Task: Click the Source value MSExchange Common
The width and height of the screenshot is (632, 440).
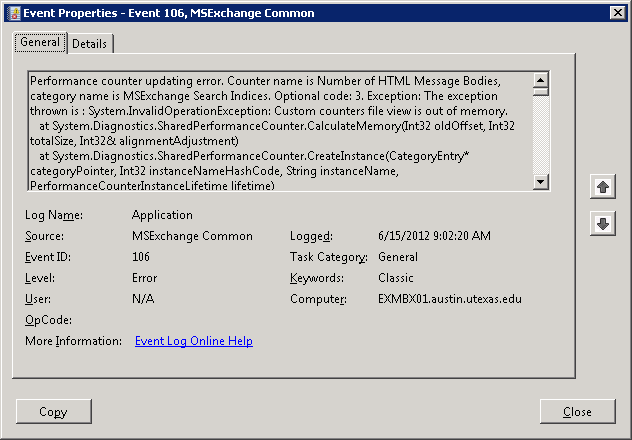Action: [x=192, y=237]
